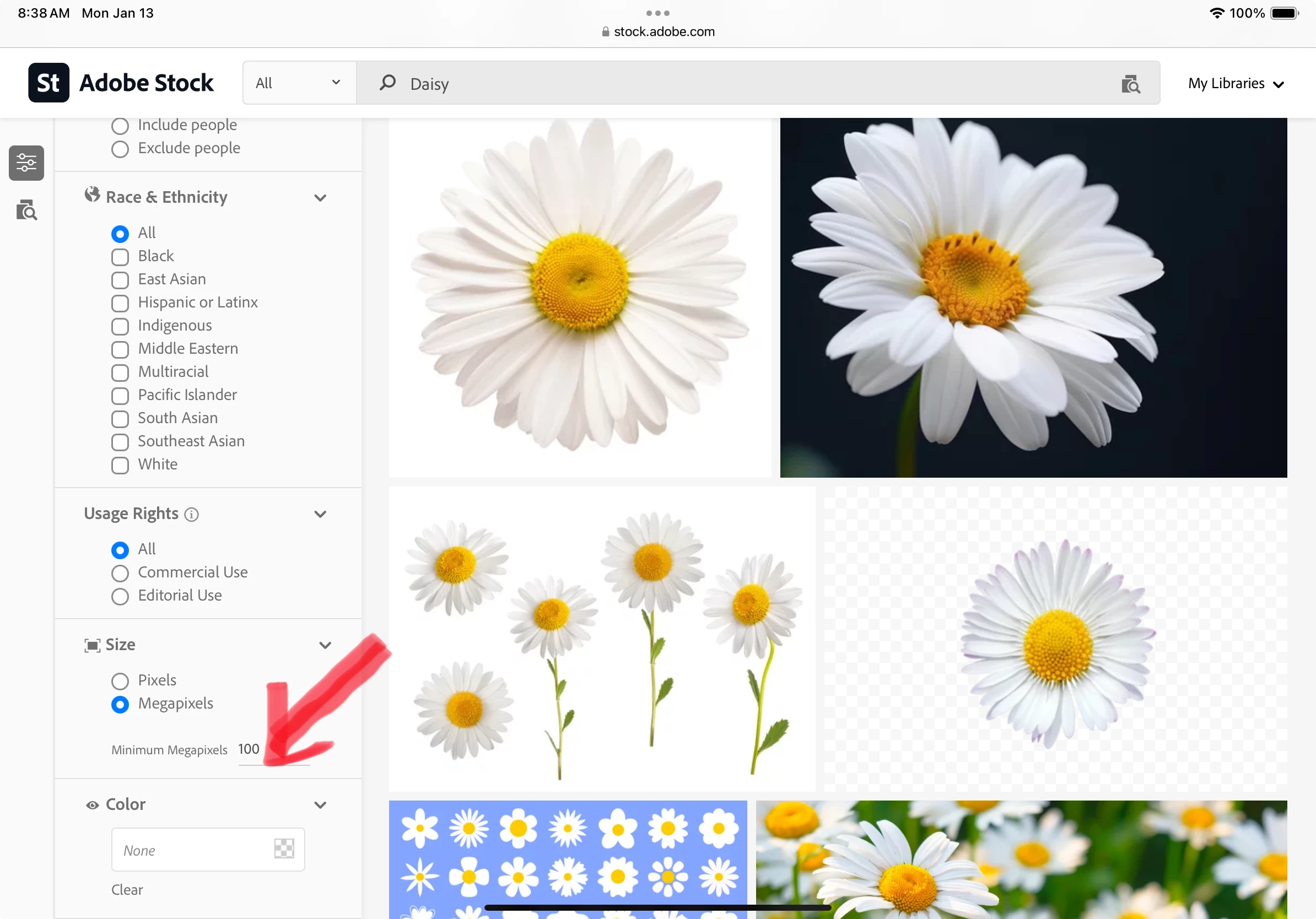Viewport: 1316px width, 919px height.
Task: Click the transparency checker icon in Color field
Action: (284, 848)
